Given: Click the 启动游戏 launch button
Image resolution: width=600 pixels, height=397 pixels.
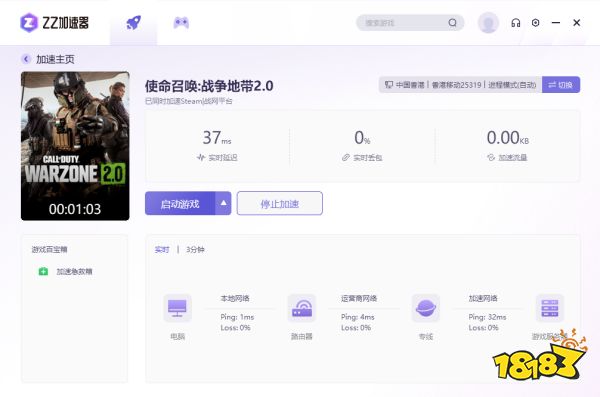Looking at the screenshot, I should (180, 203).
